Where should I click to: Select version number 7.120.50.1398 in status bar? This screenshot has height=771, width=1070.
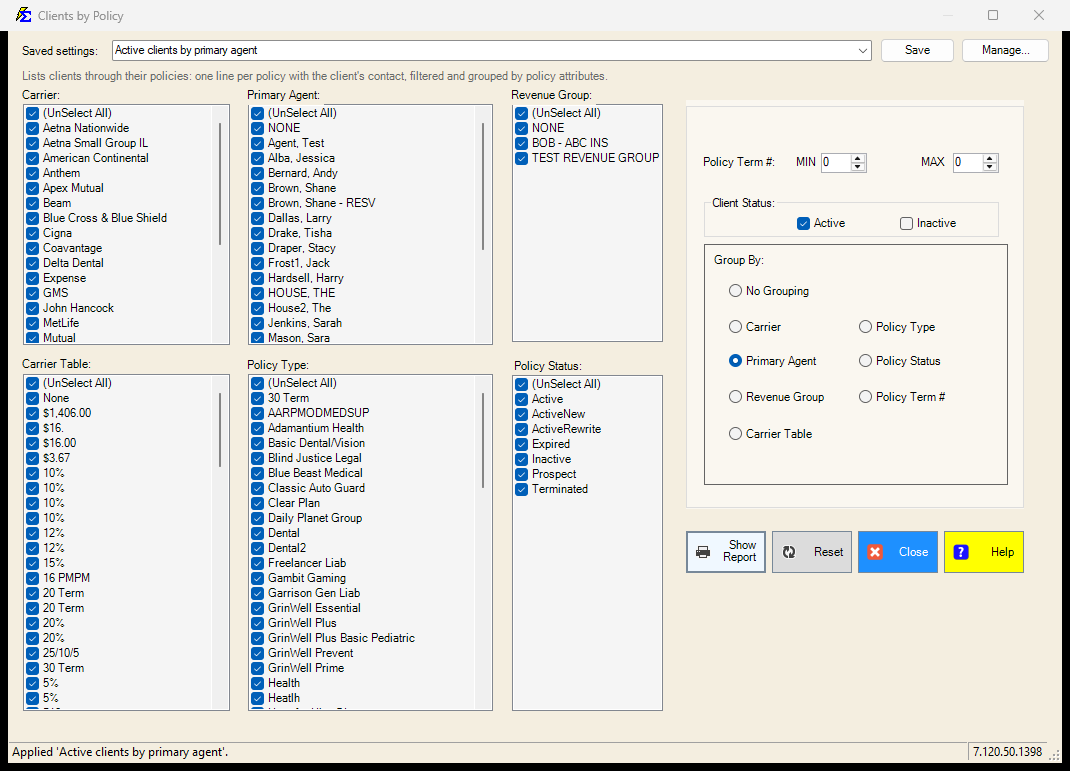[1007, 752]
